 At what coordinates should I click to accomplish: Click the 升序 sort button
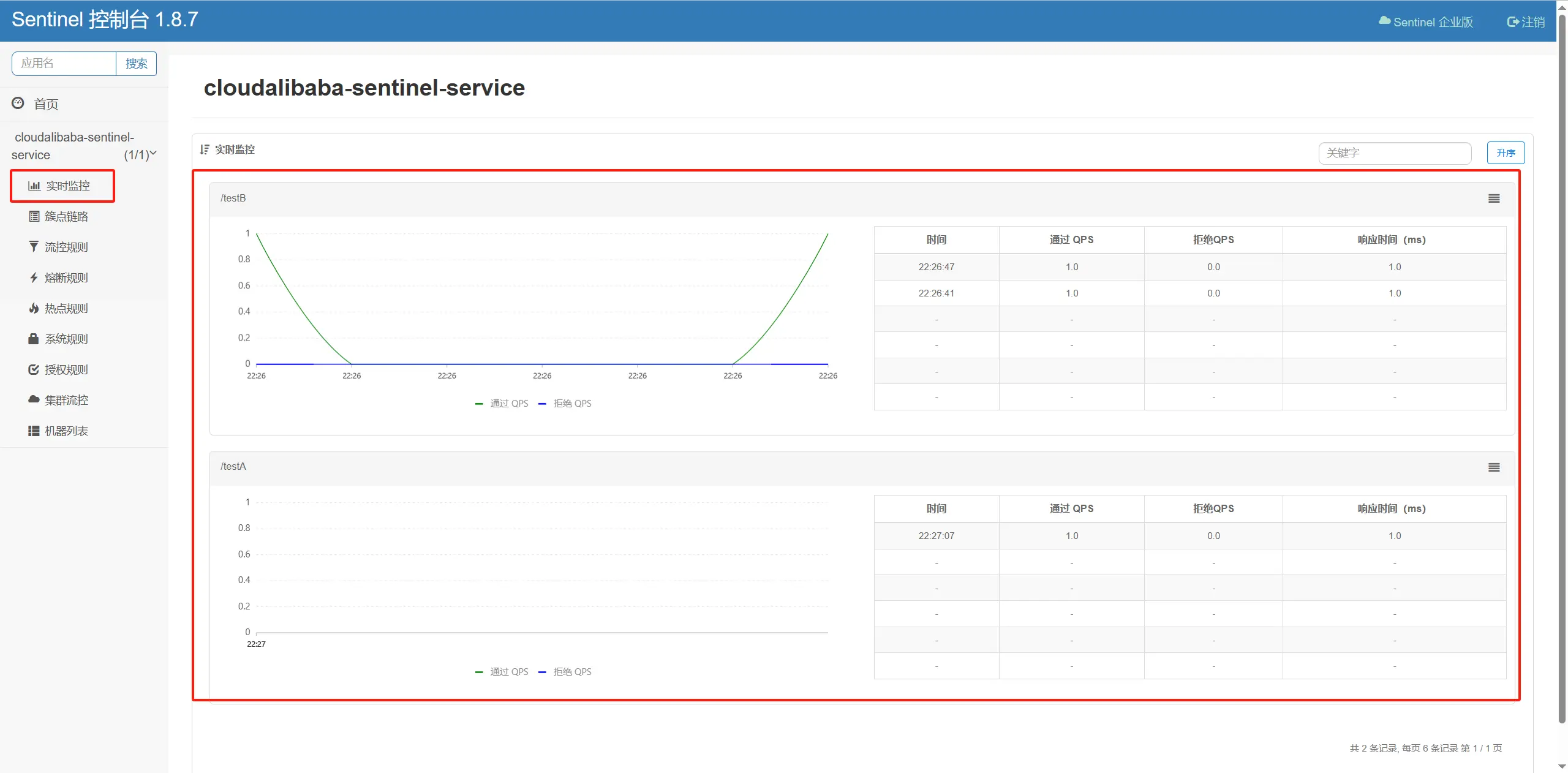pyautogui.click(x=1506, y=153)
